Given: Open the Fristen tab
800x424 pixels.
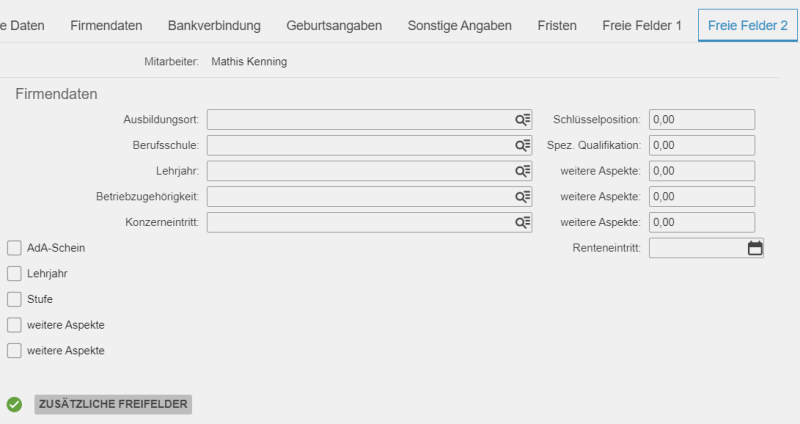Looking at the screenshot, I should click(x=557, y=26).
